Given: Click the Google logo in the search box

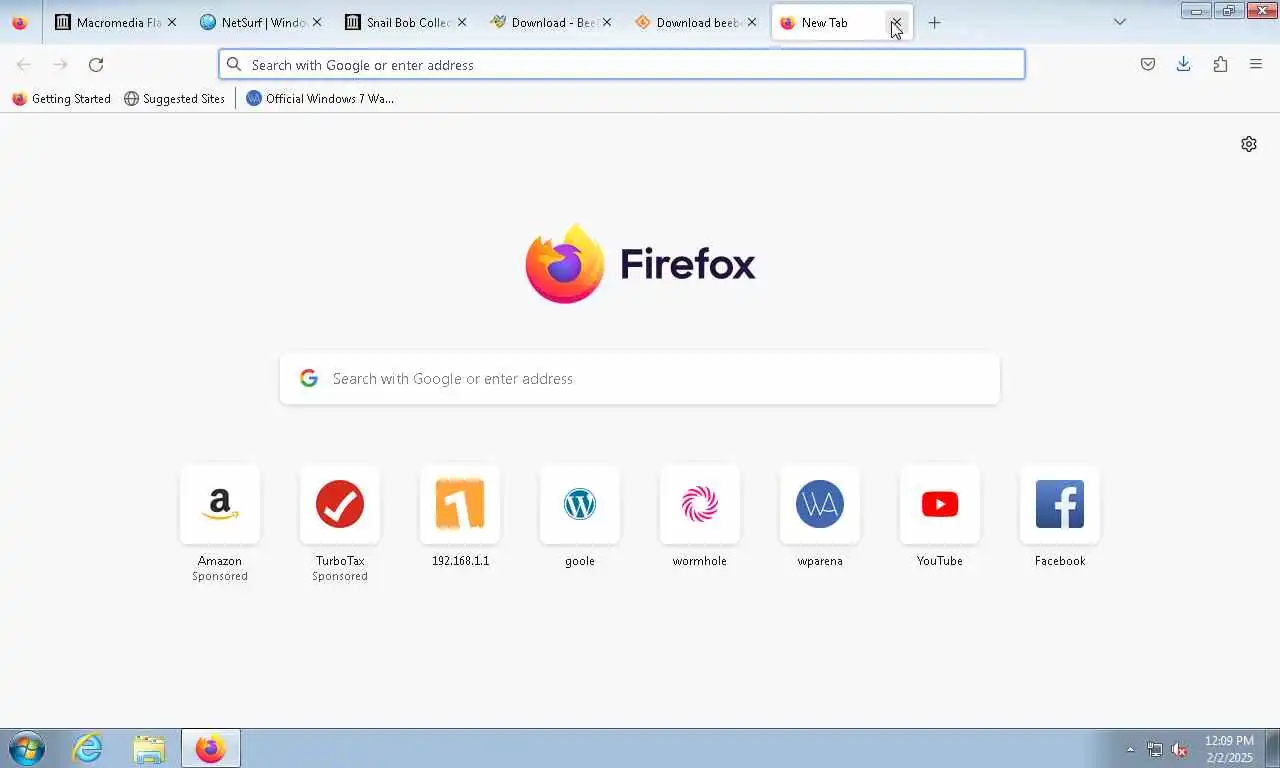Looking at the screenshot, I should [309, 378].
